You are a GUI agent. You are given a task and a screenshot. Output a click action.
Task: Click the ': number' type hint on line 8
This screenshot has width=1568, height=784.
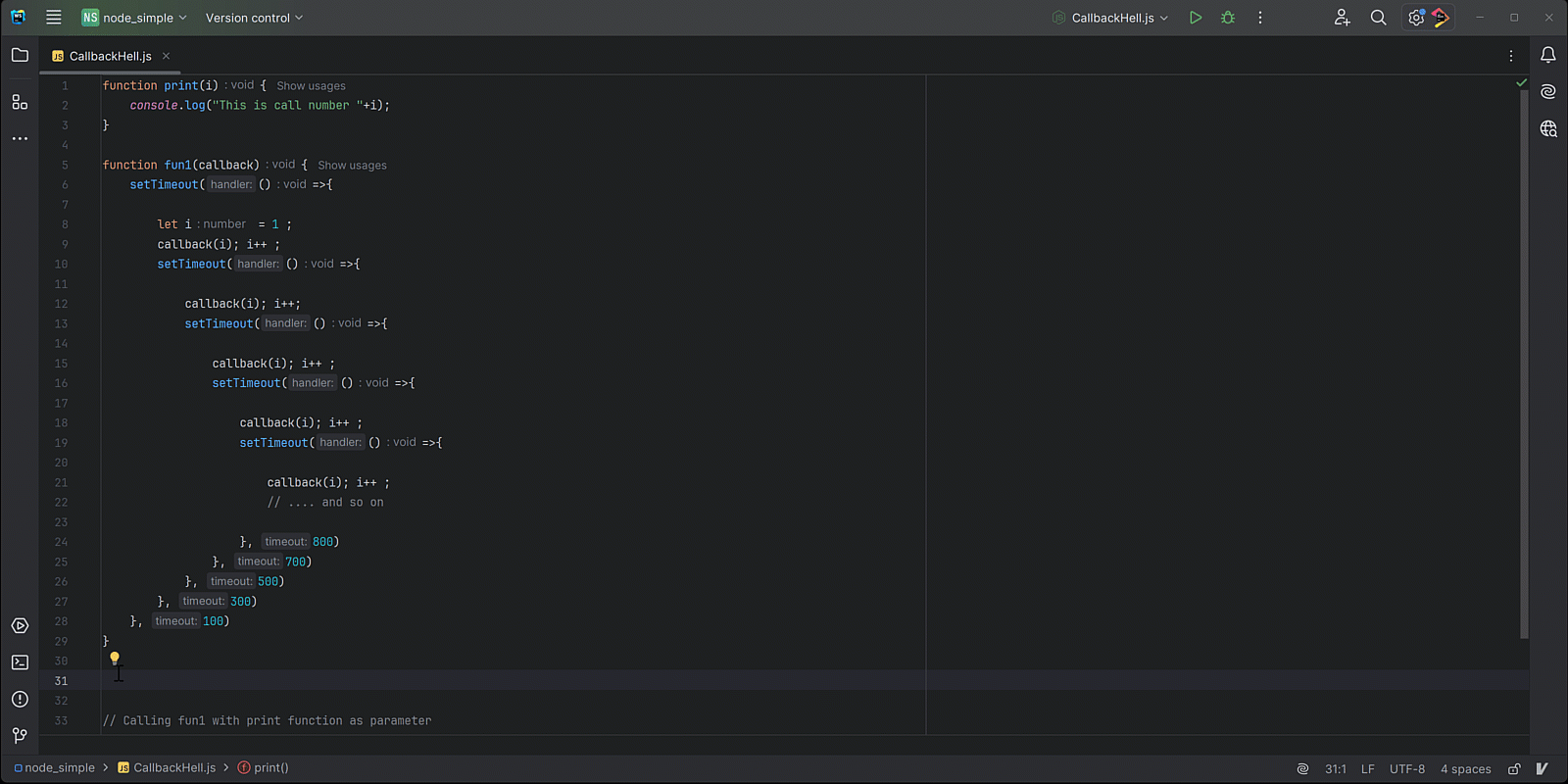222,224
